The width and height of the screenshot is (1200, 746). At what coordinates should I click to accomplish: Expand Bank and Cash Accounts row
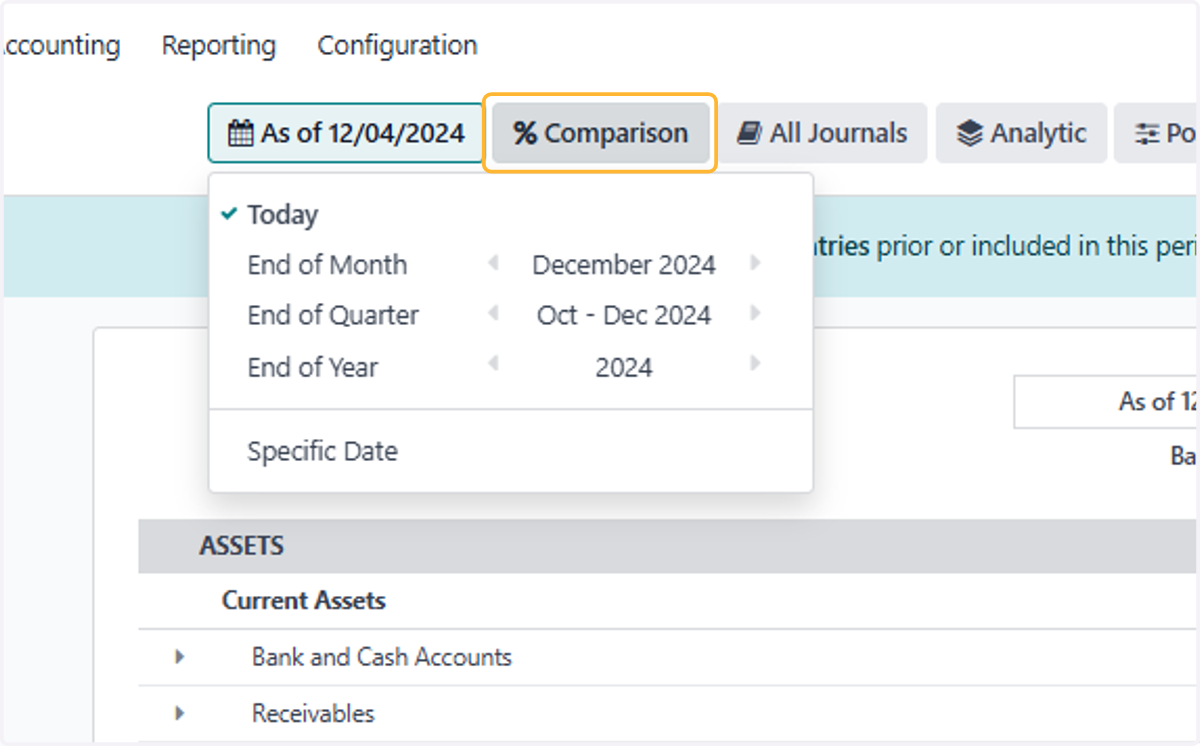coord(180,657)
